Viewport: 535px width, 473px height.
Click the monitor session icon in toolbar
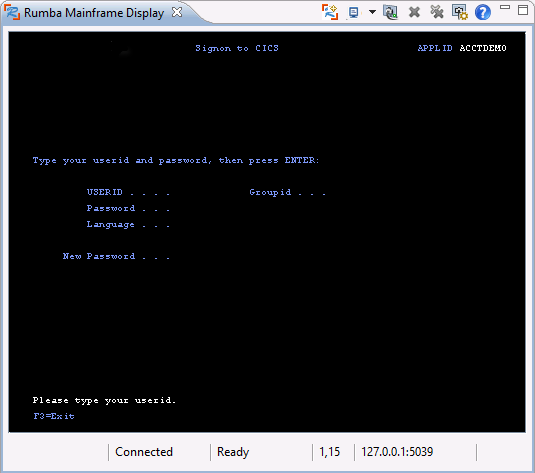coord(354,13)
